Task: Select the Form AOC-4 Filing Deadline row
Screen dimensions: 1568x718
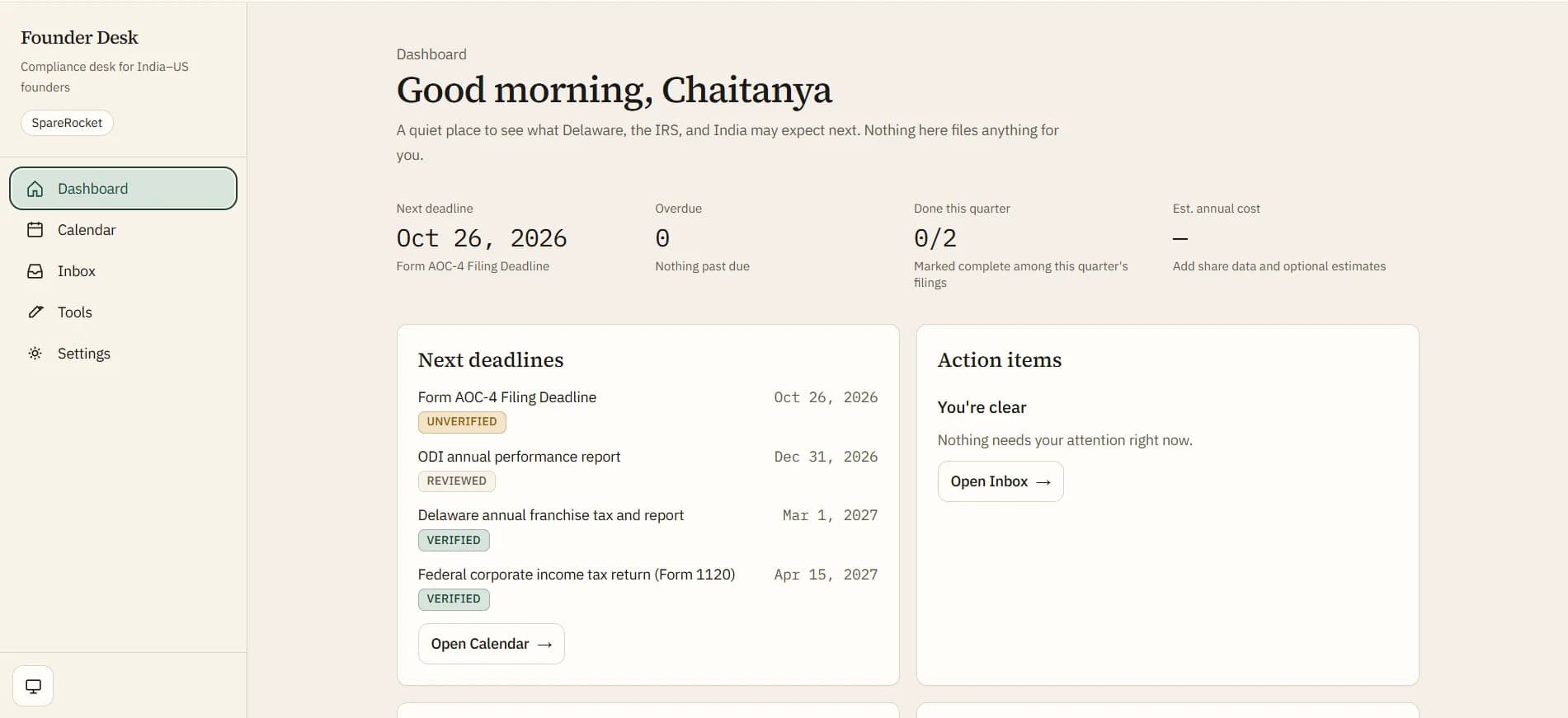Action: [647, 410]
